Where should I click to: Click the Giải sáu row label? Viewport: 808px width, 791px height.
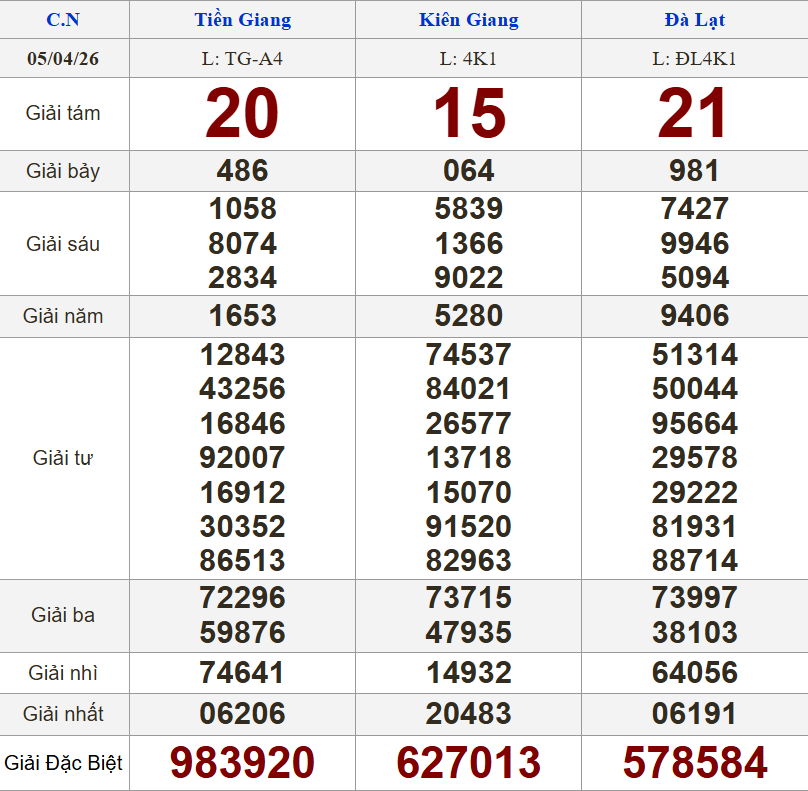coord(63,244)
